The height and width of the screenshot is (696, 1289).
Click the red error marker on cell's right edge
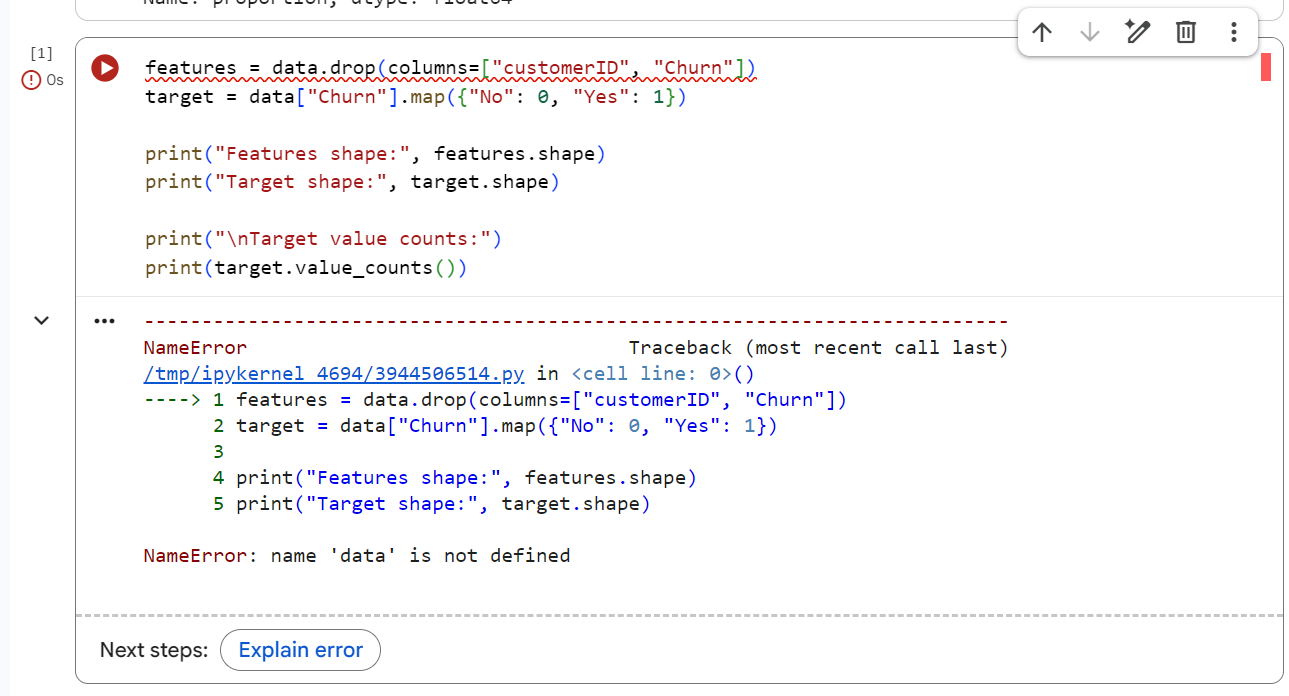point(1266,68)
